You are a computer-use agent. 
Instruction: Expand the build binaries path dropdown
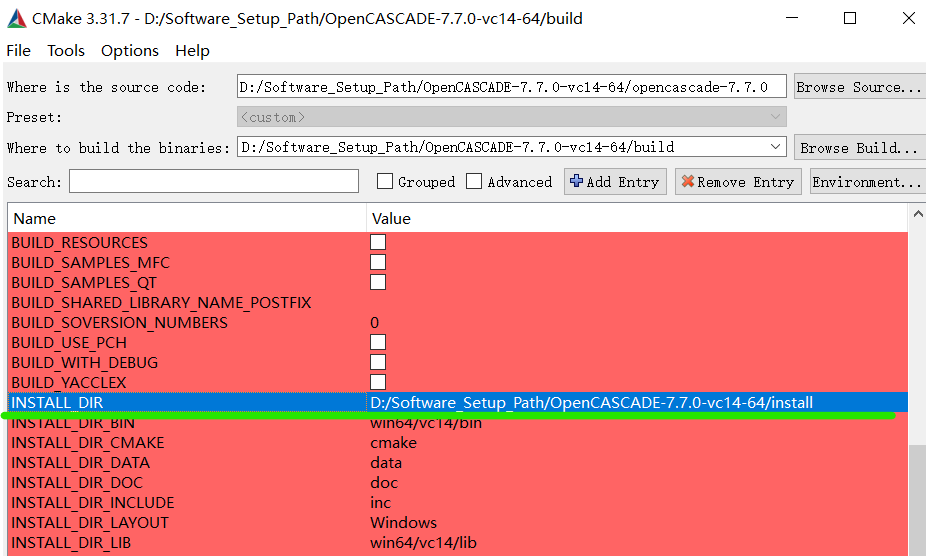tap(775, 147)
